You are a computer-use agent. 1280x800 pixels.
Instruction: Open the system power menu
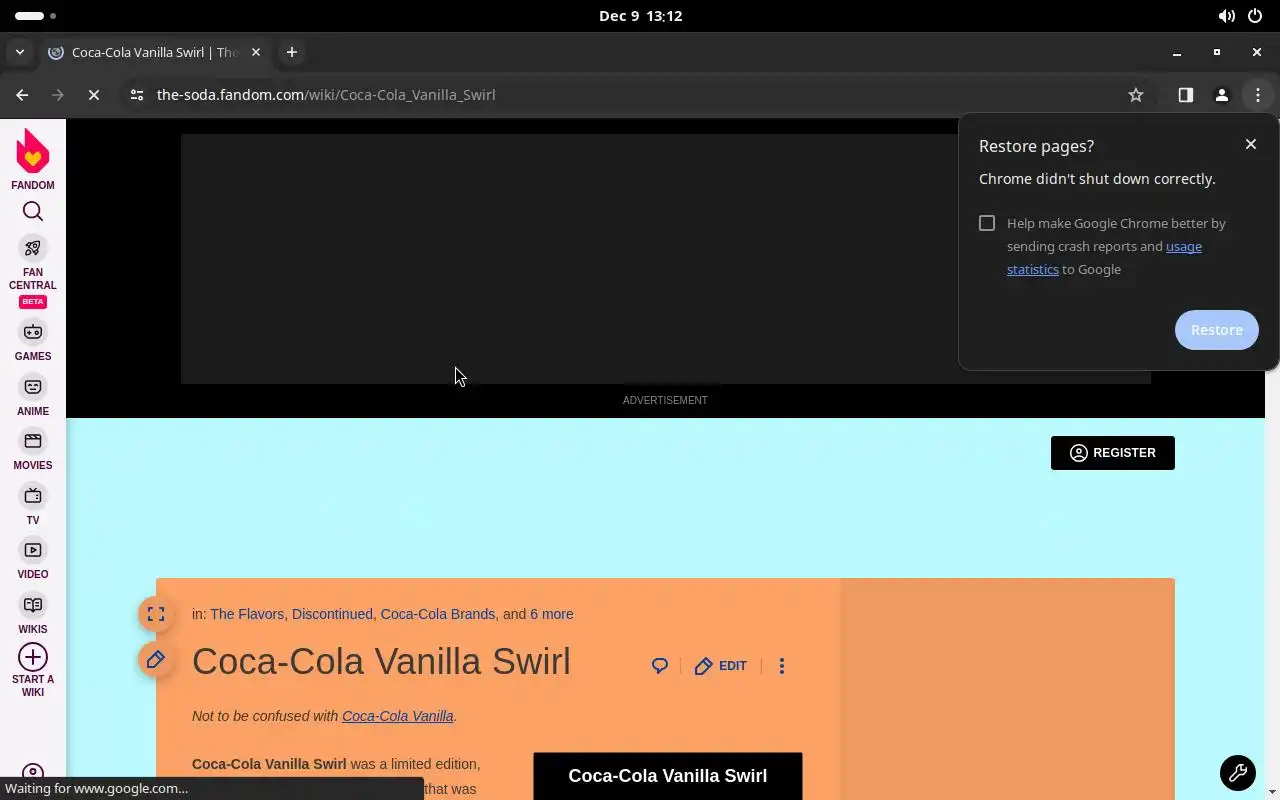pyautogui.click(x=1256, y=16)
